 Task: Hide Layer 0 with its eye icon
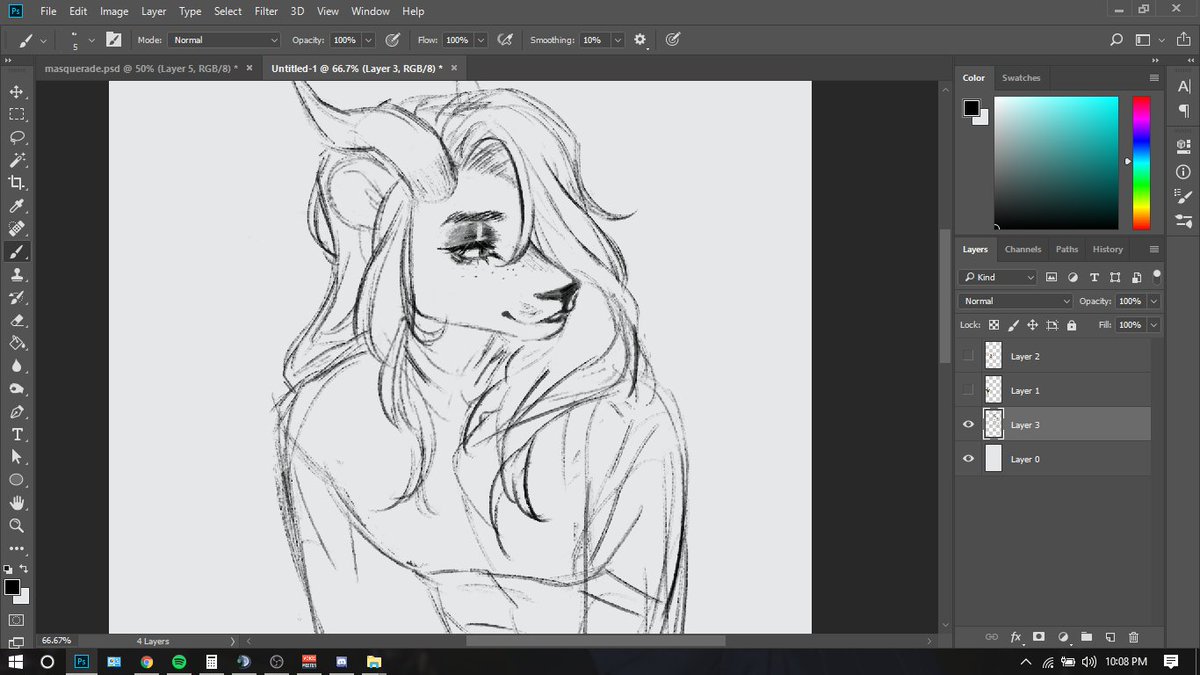point(968,459)
